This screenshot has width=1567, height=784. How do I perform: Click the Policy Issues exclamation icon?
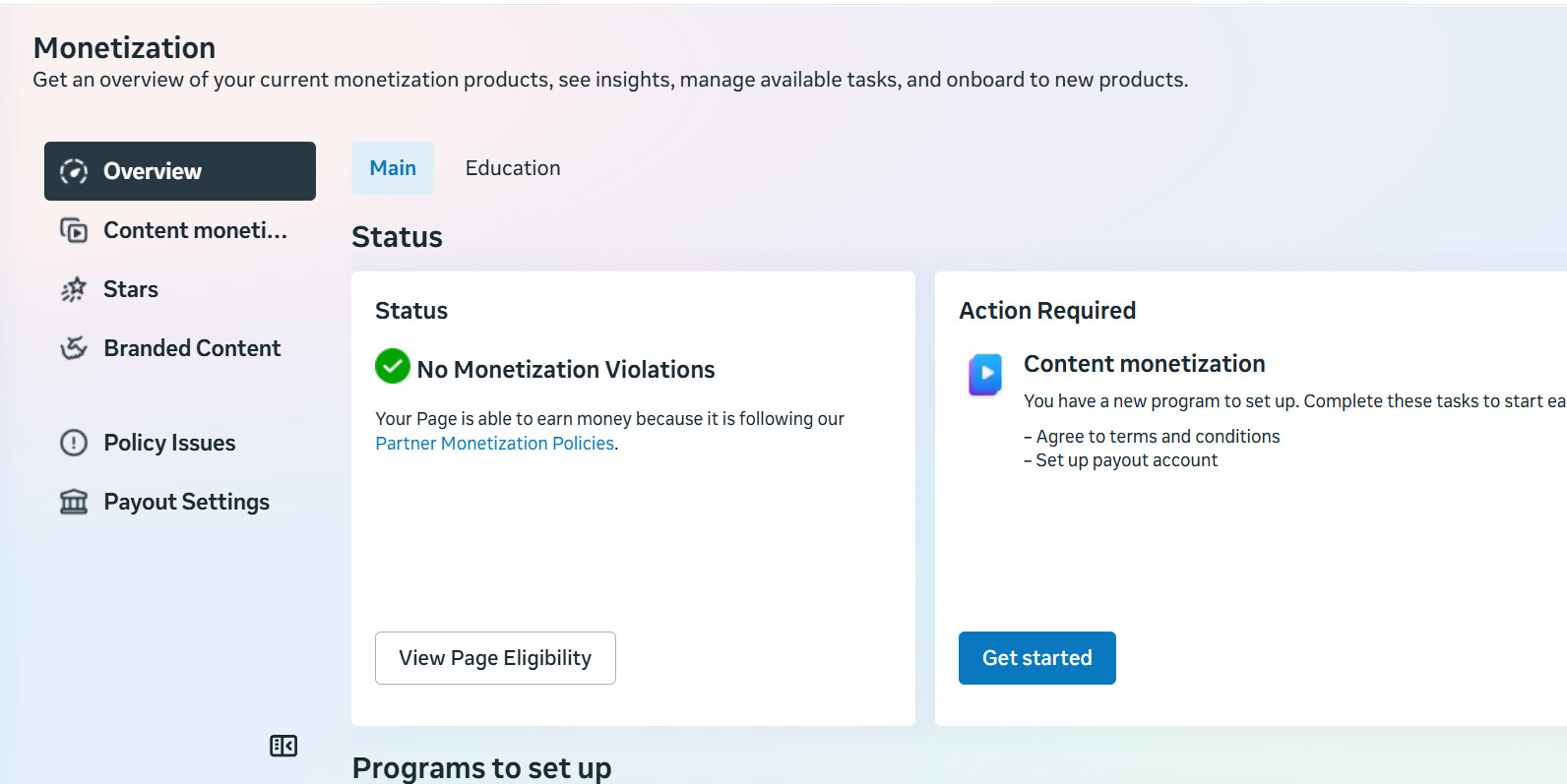74,443
